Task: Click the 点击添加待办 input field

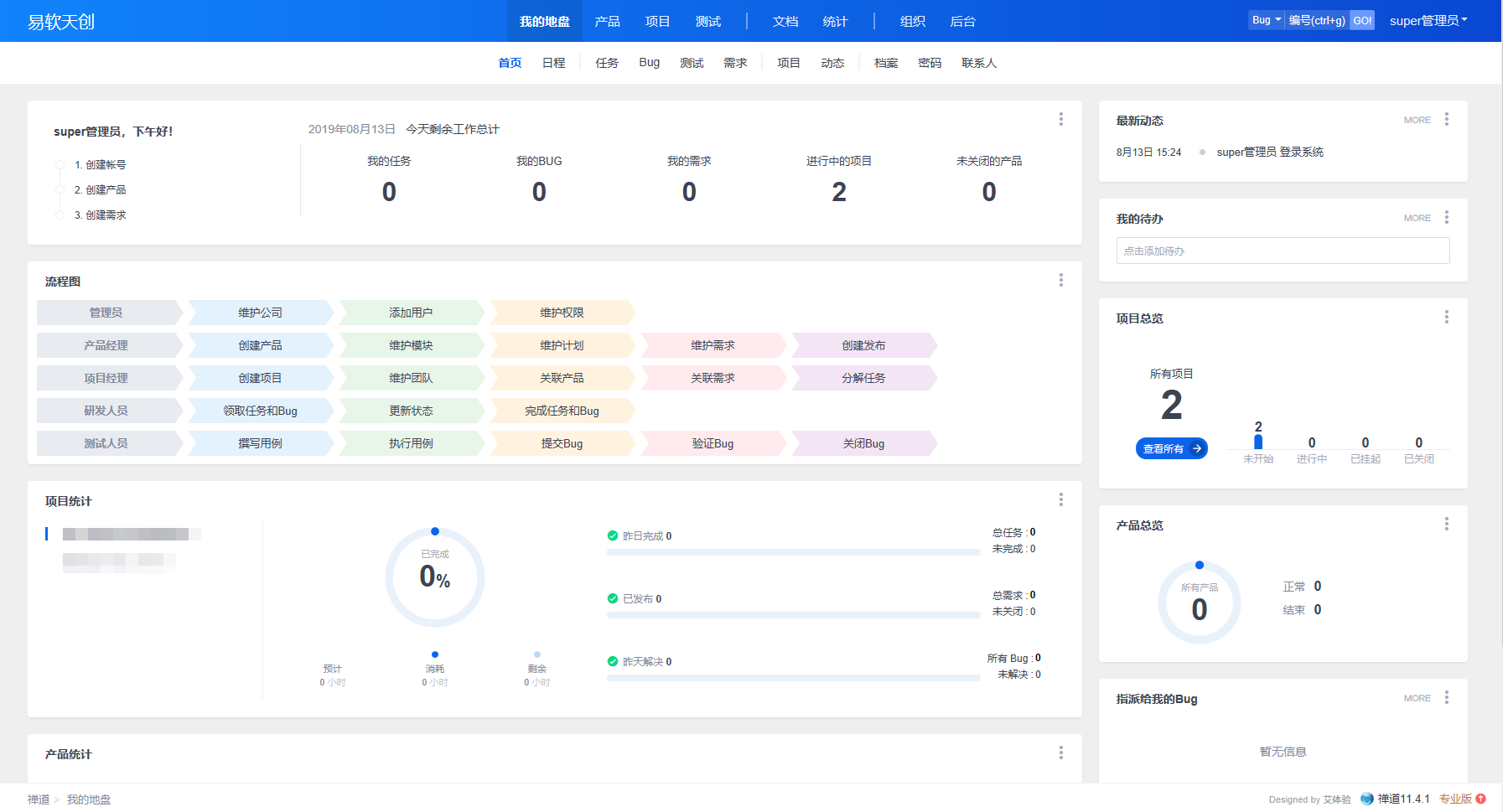Action: (x=1283, y=251)
